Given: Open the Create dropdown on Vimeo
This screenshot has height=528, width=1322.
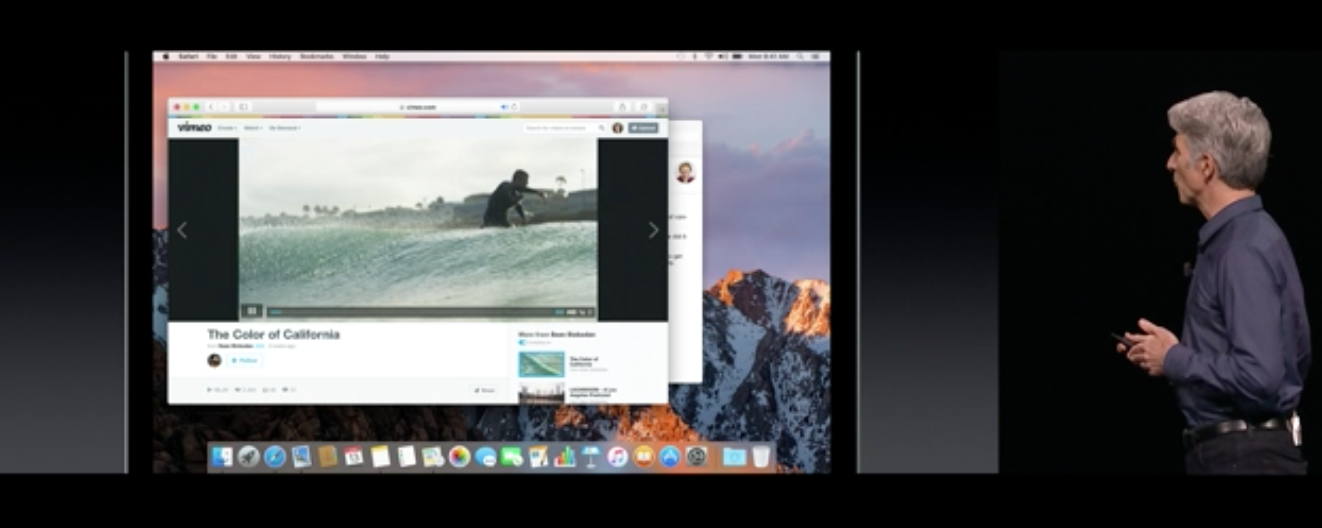Looking at the screenshot, I should pyautogui.click(x=227, y=128).
